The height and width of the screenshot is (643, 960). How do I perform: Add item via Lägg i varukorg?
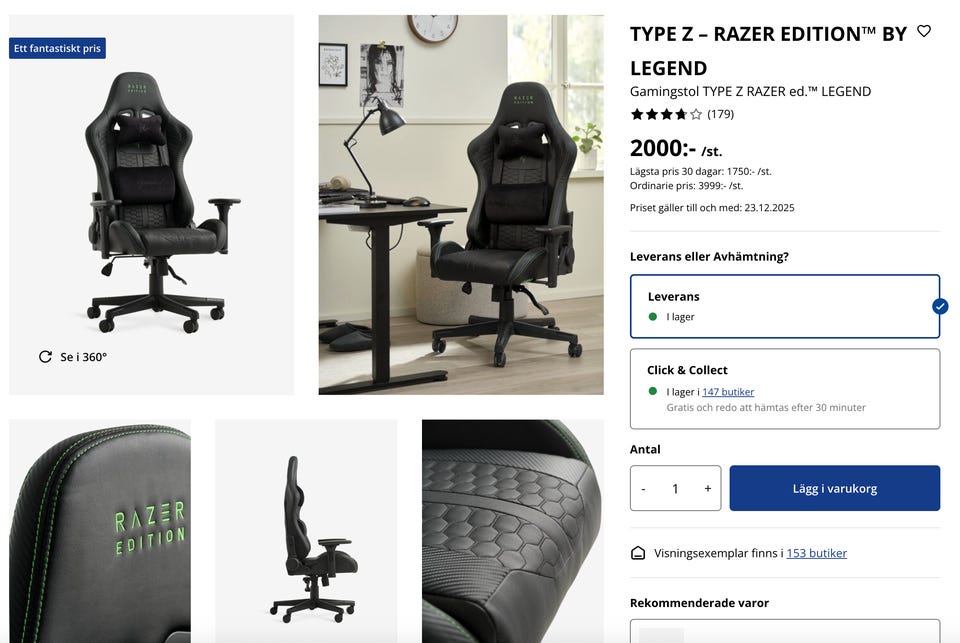(x=834, y=488)
